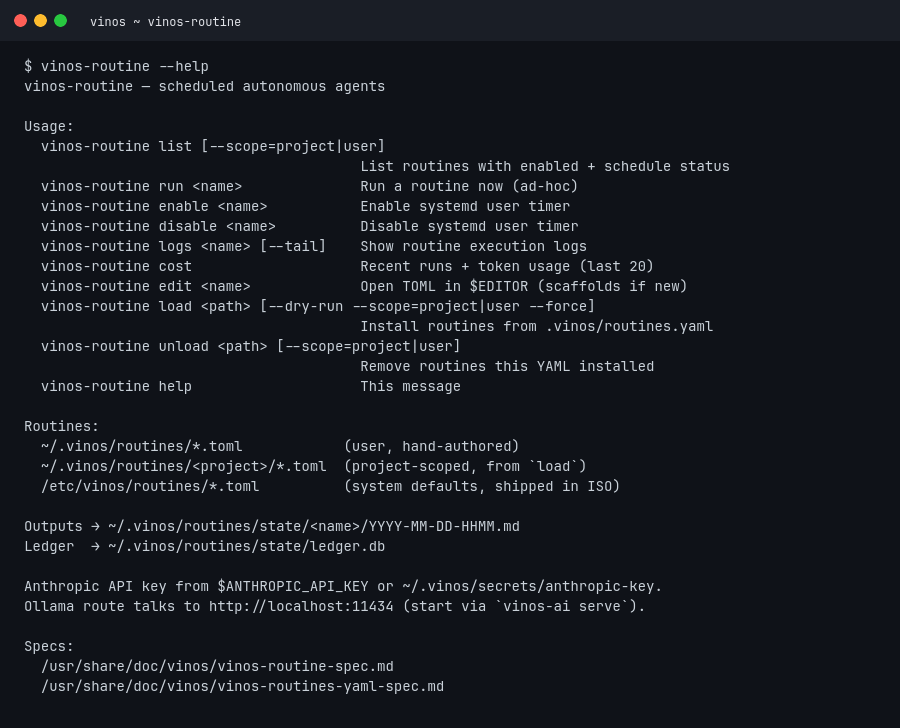Click 'Enable systemd user timer' description
Image resolution: width=900 pixels, height=728 pixels.
click(x=465, y=207)
